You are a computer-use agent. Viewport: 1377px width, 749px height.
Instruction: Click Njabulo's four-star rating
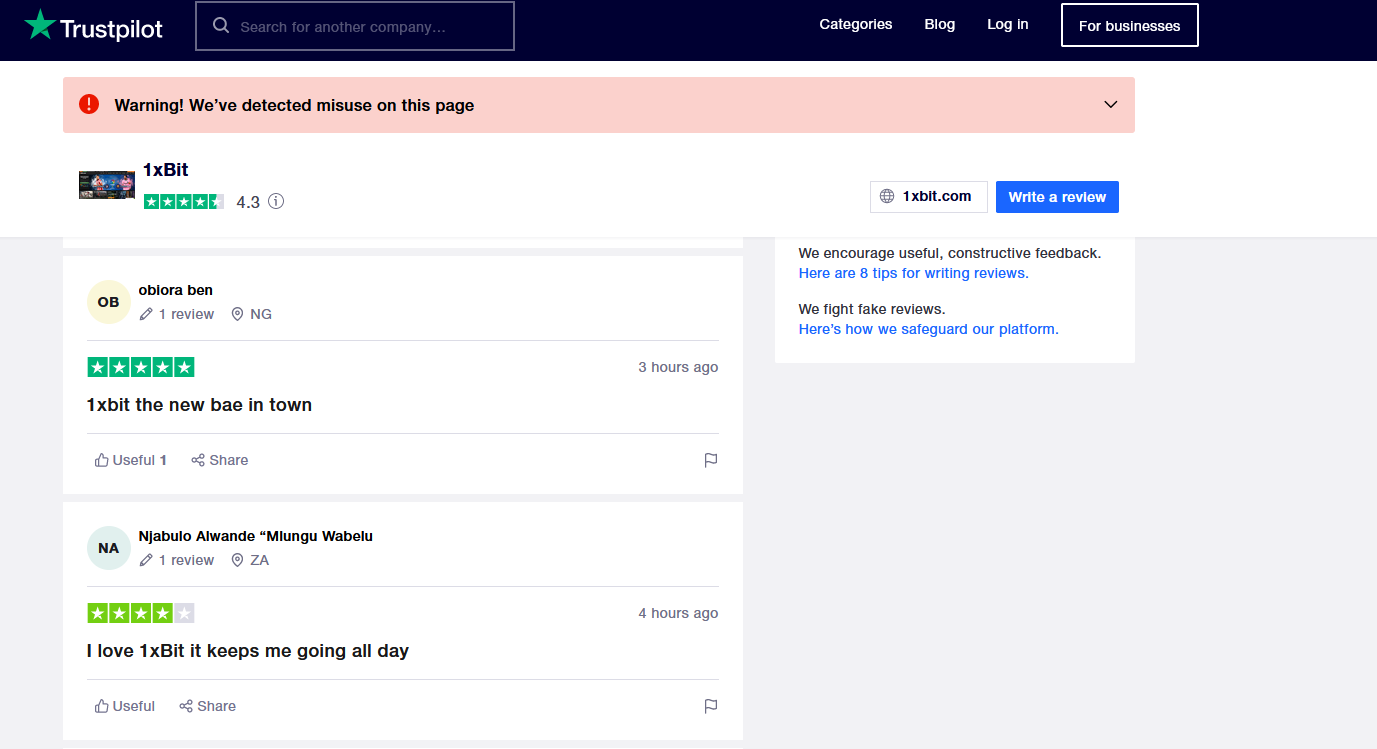[x=141, y=613]
